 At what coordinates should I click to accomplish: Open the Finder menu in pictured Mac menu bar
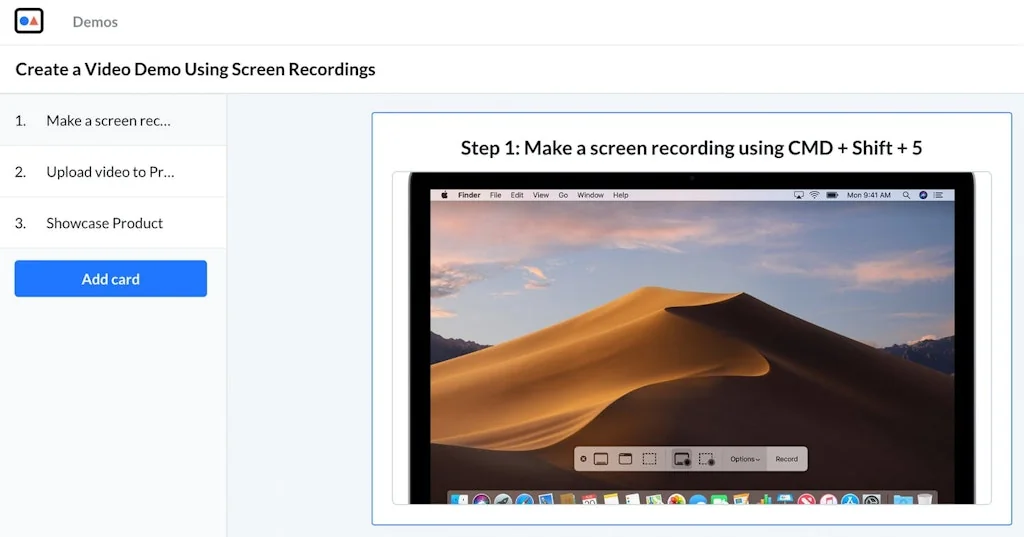pyautogui.click(x=469, y=195)
